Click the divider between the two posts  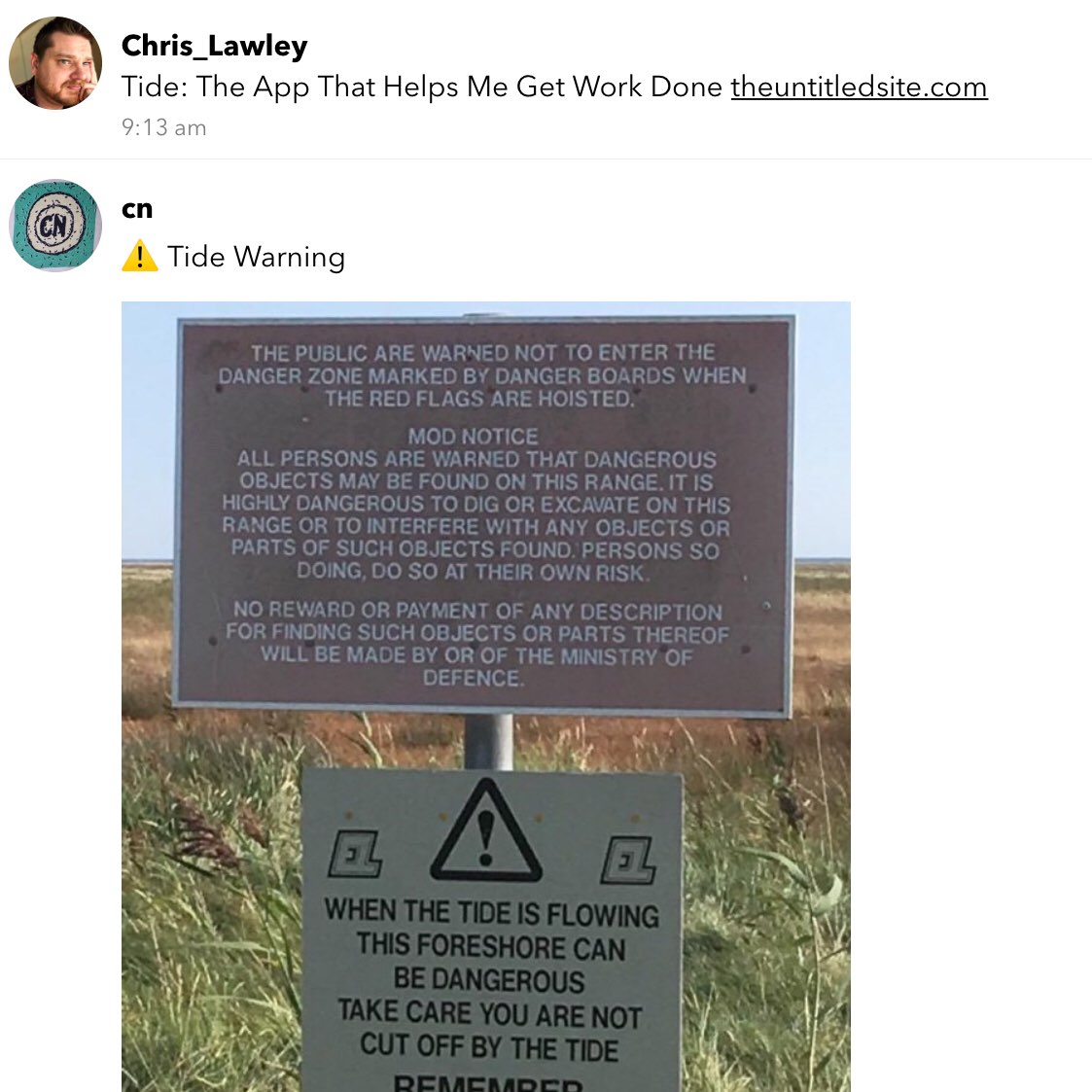546,159
